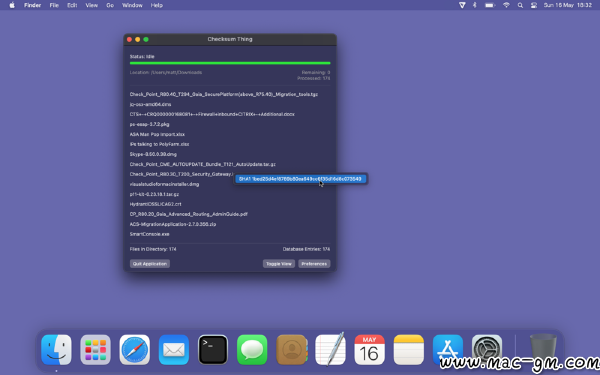Click the Status: Idle label
600x375 pixels.
point(142,56)
